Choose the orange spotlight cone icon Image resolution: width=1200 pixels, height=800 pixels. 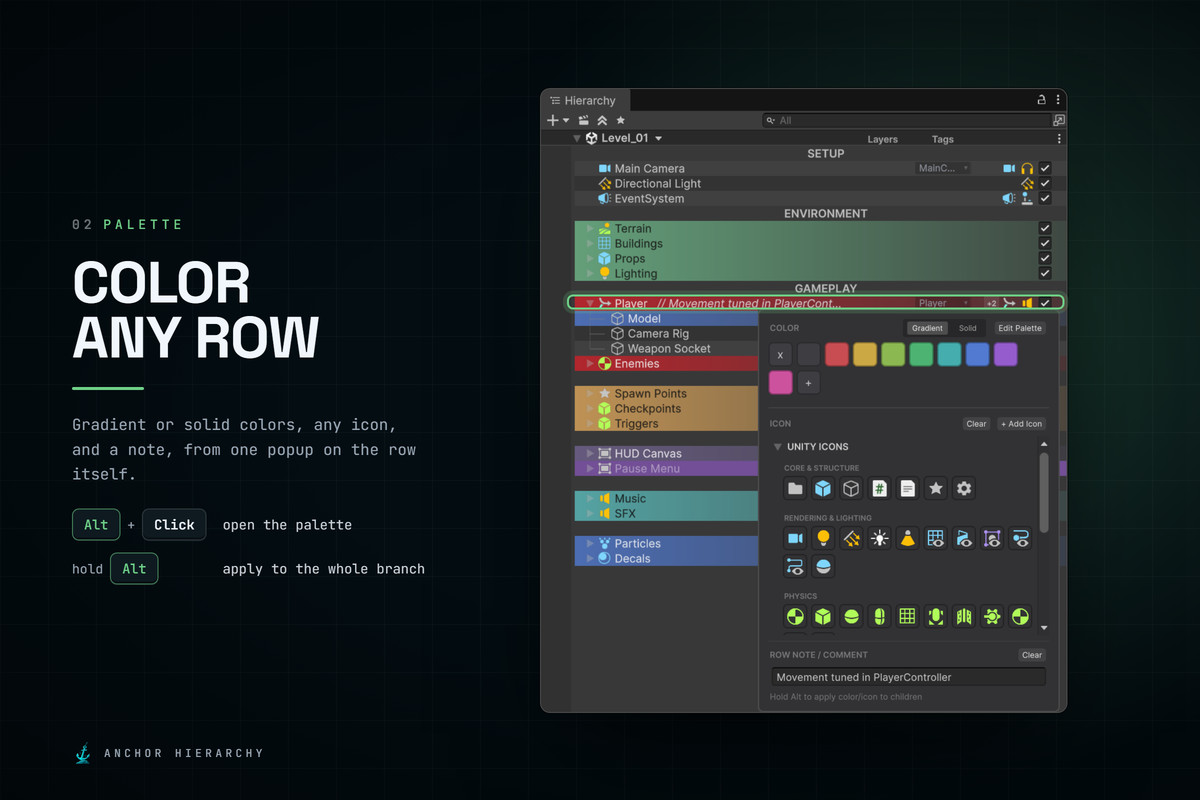point(908,538)
